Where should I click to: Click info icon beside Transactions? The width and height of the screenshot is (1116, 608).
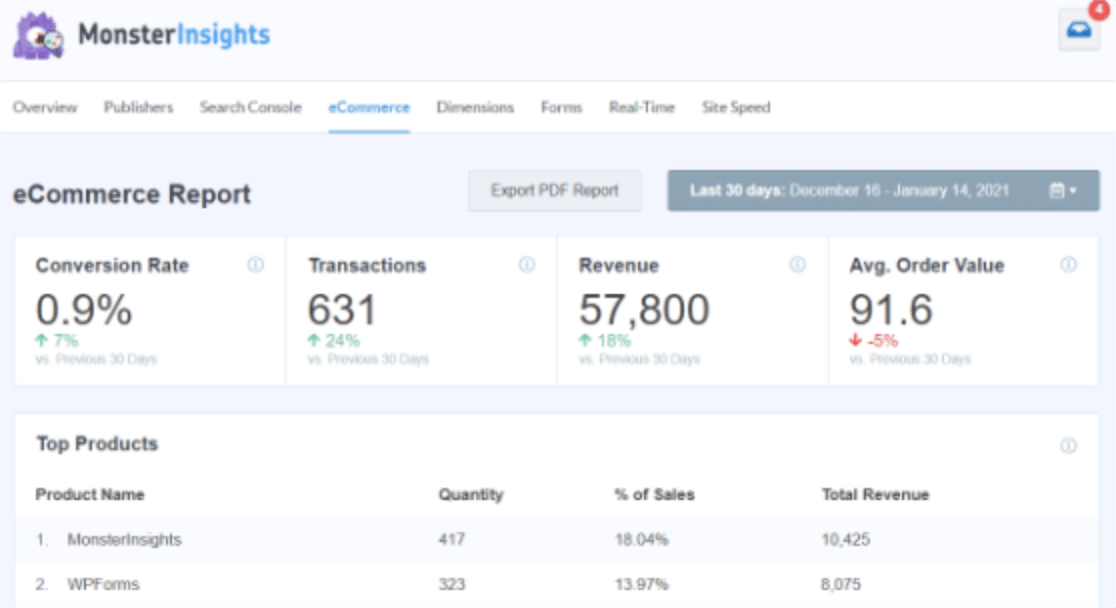point(527,265)
